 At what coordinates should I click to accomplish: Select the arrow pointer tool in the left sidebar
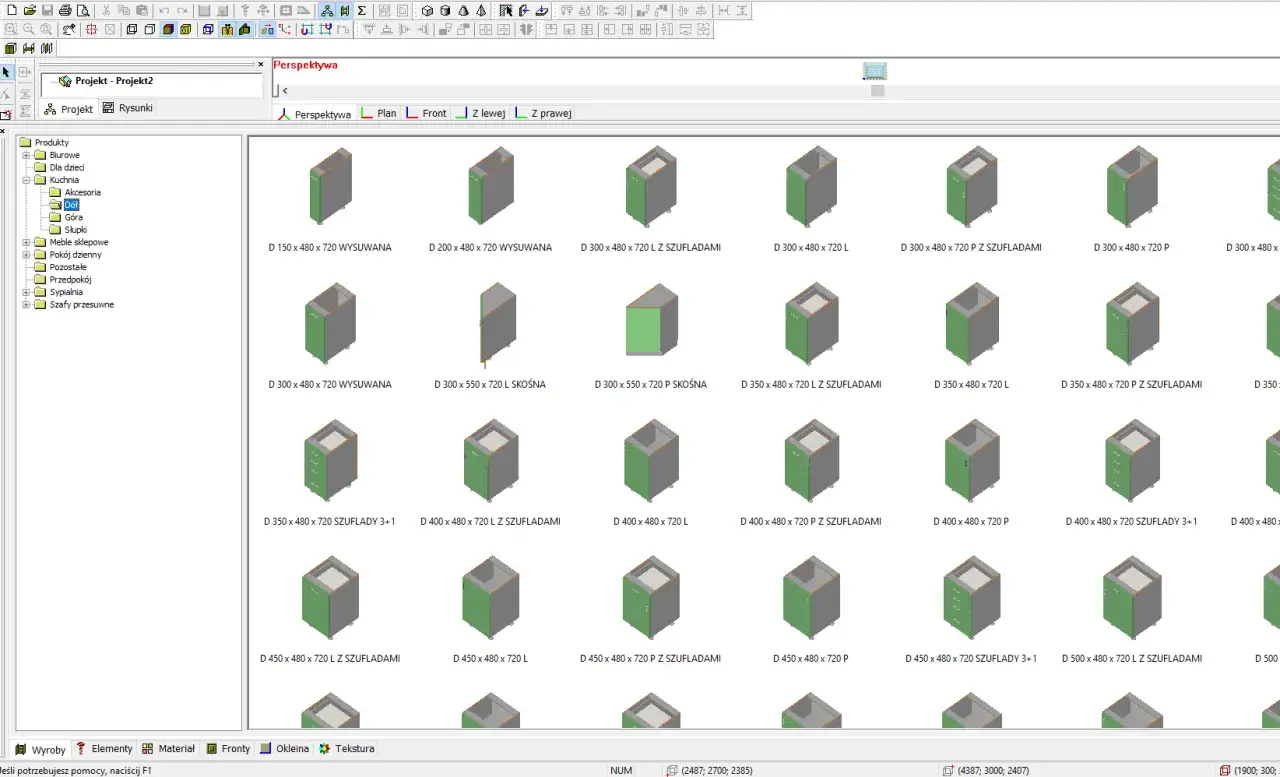click(6, 72)
